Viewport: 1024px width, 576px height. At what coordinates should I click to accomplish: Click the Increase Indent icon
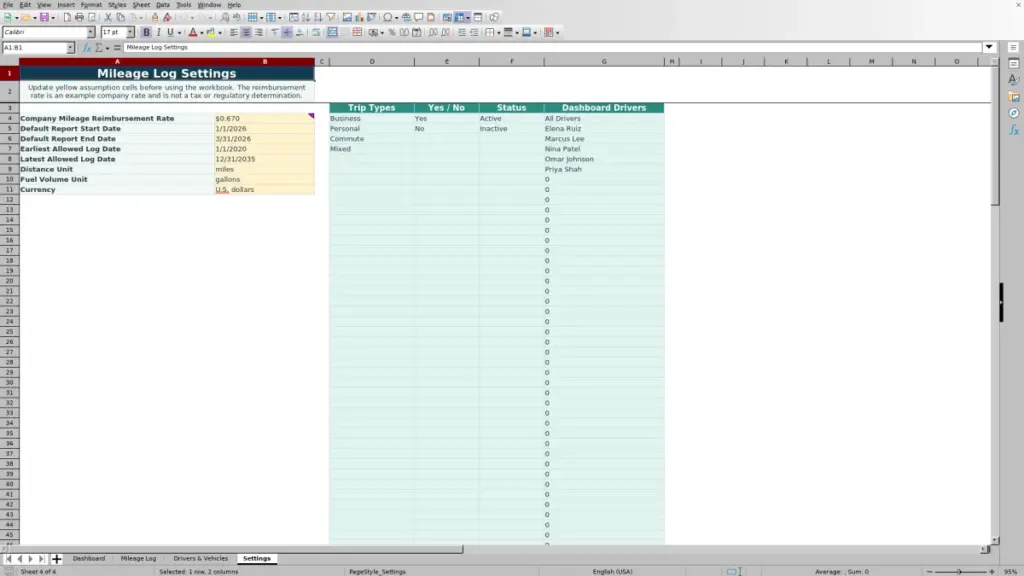pyautogui.click(x=462, y=33)
